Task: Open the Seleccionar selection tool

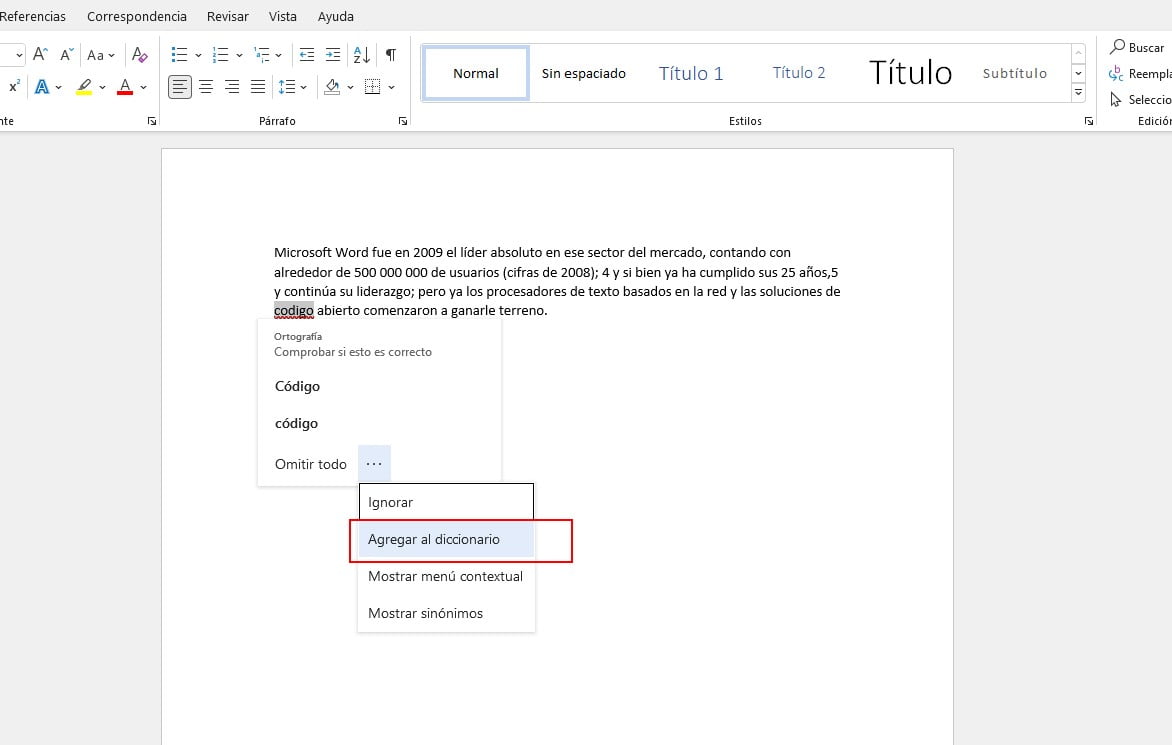Action: (1140, 99)
